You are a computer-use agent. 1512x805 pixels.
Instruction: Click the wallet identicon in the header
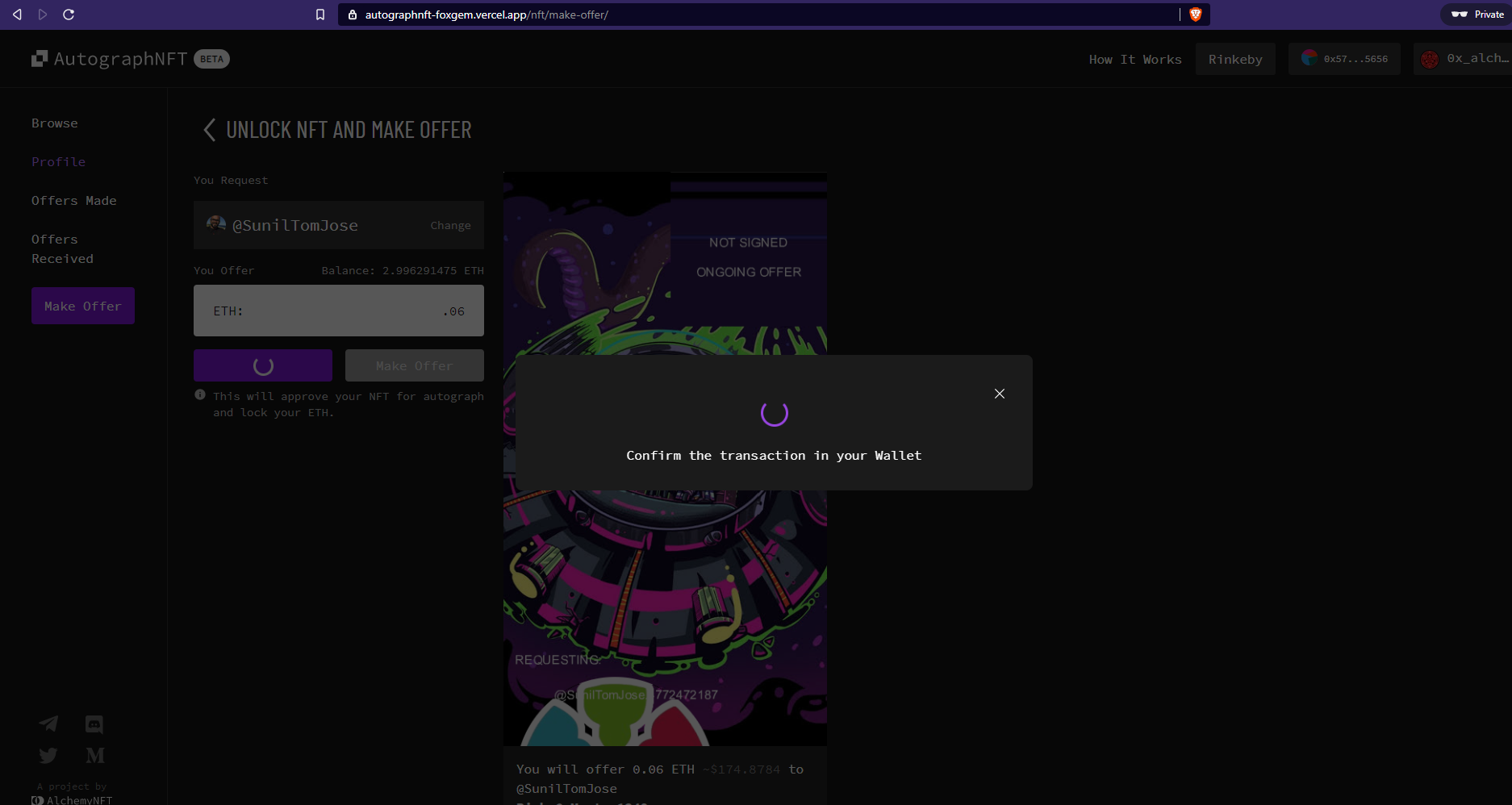coord(1309,58)
